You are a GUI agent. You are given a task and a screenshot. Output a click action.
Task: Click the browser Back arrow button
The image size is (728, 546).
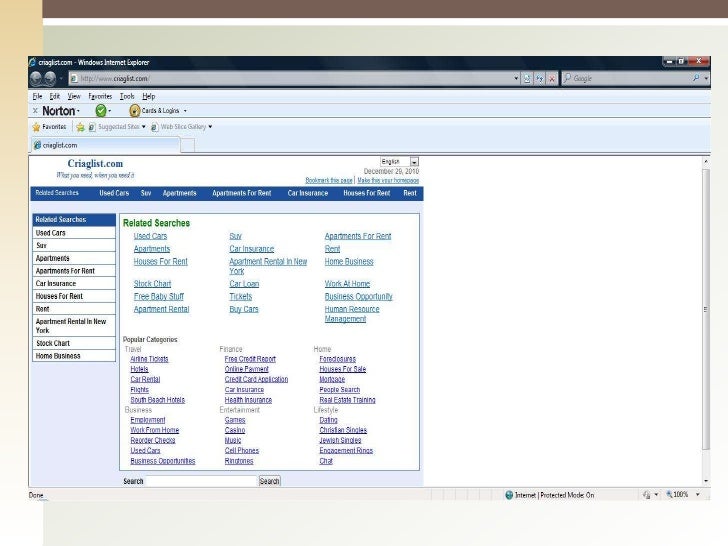(36, 78)
